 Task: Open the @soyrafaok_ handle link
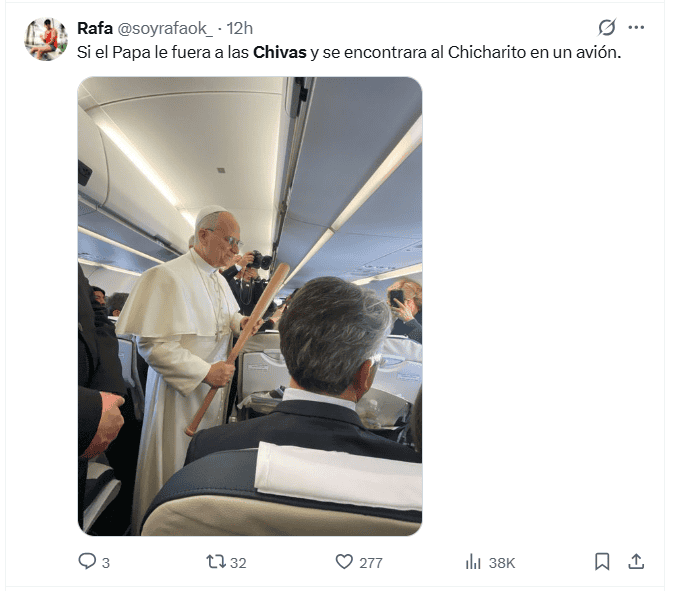[165, 29]
